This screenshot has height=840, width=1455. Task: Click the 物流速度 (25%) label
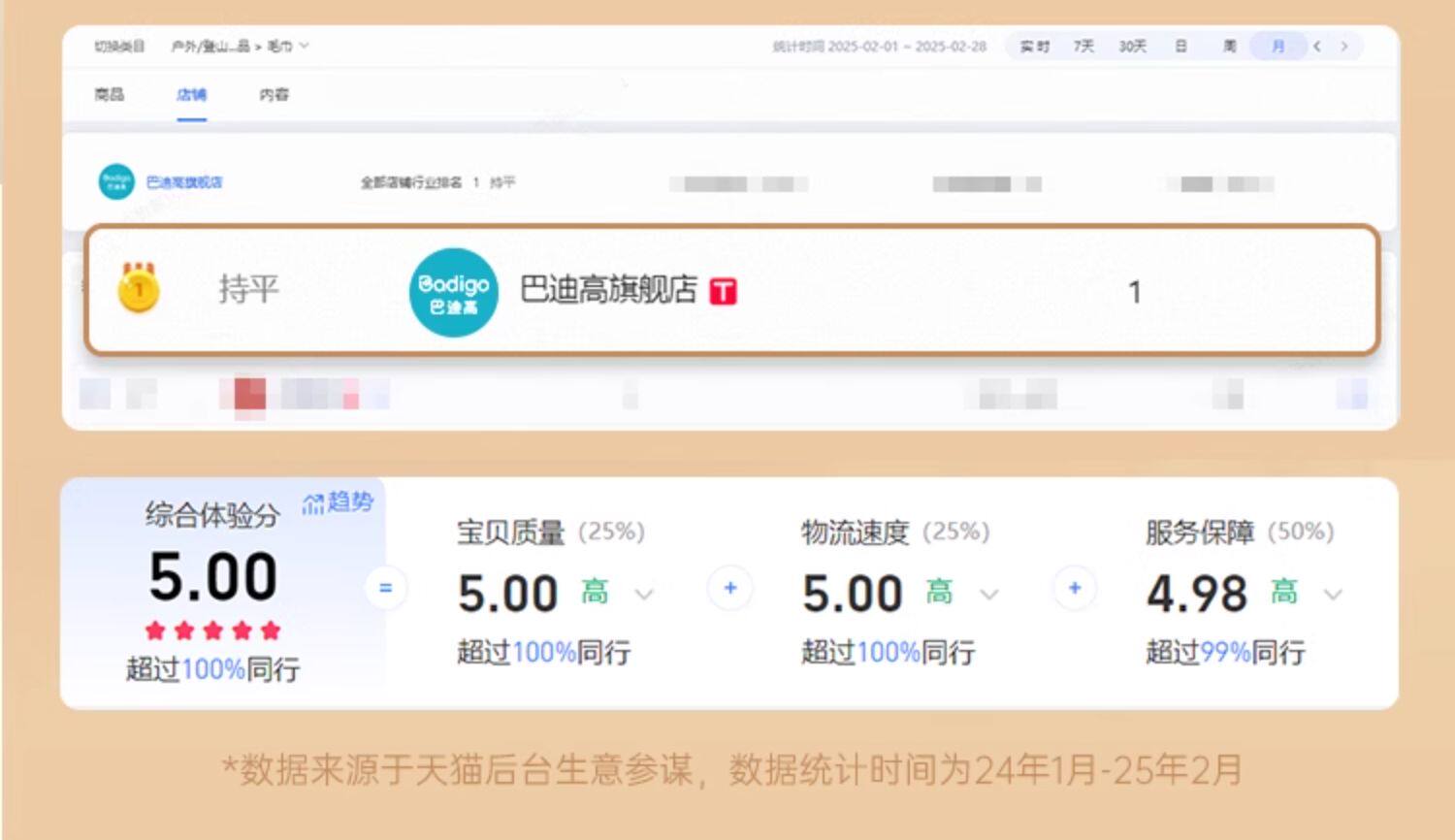(895, 532)
